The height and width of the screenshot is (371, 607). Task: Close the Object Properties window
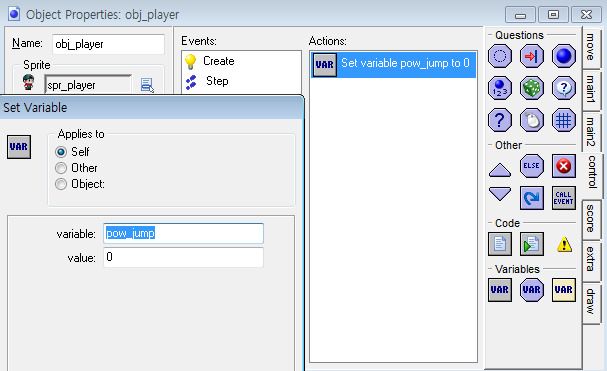coord(586,15)
